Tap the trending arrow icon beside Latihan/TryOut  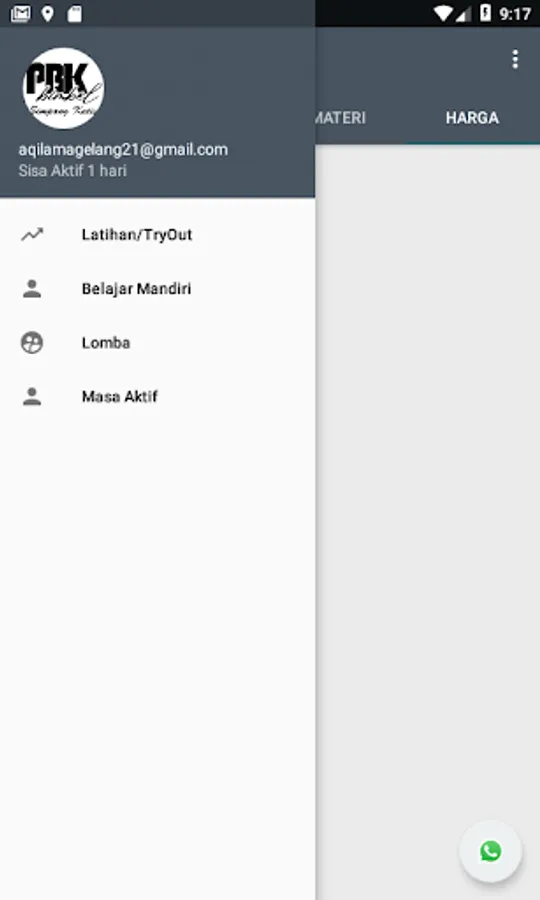point(32,234)
